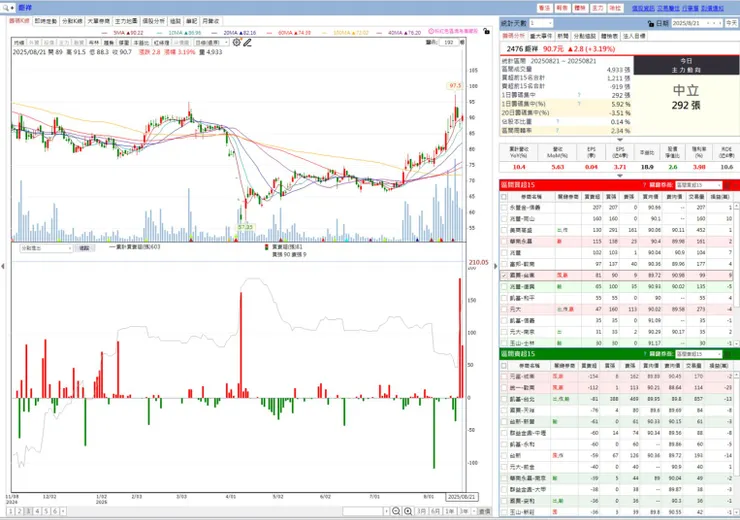Click help icon beside 1日籌碼集中
Image resolution: width=740 pixels, height=520 pixels.
pos(579,95)
